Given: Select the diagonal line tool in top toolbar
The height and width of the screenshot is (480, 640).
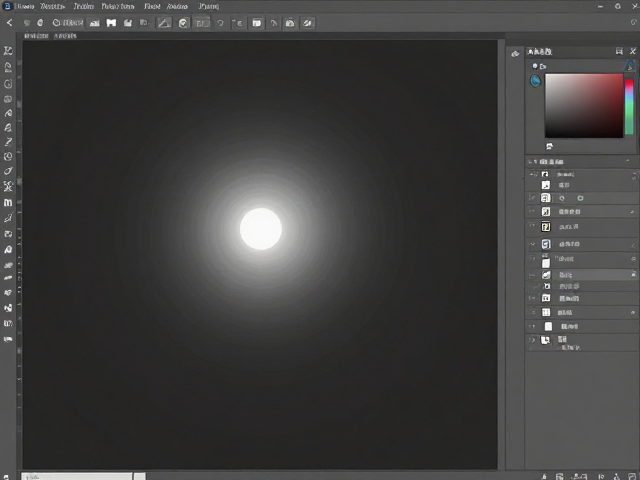Looking at the screenshot, I should click(164, 23).
